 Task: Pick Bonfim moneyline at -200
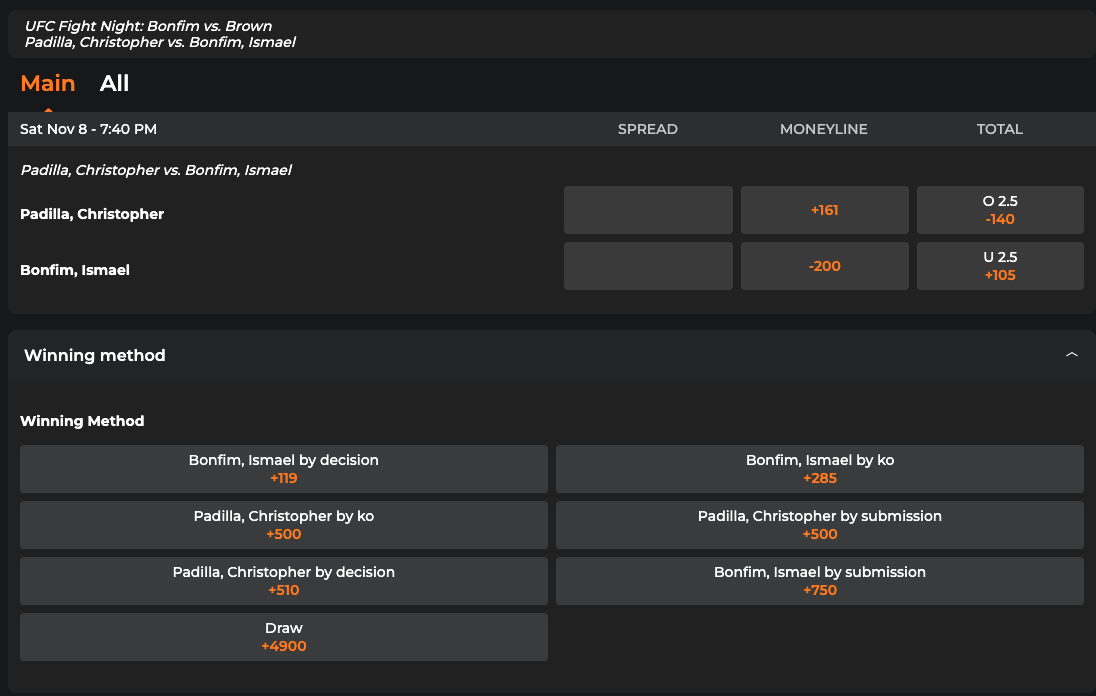(x=824, y=266)
